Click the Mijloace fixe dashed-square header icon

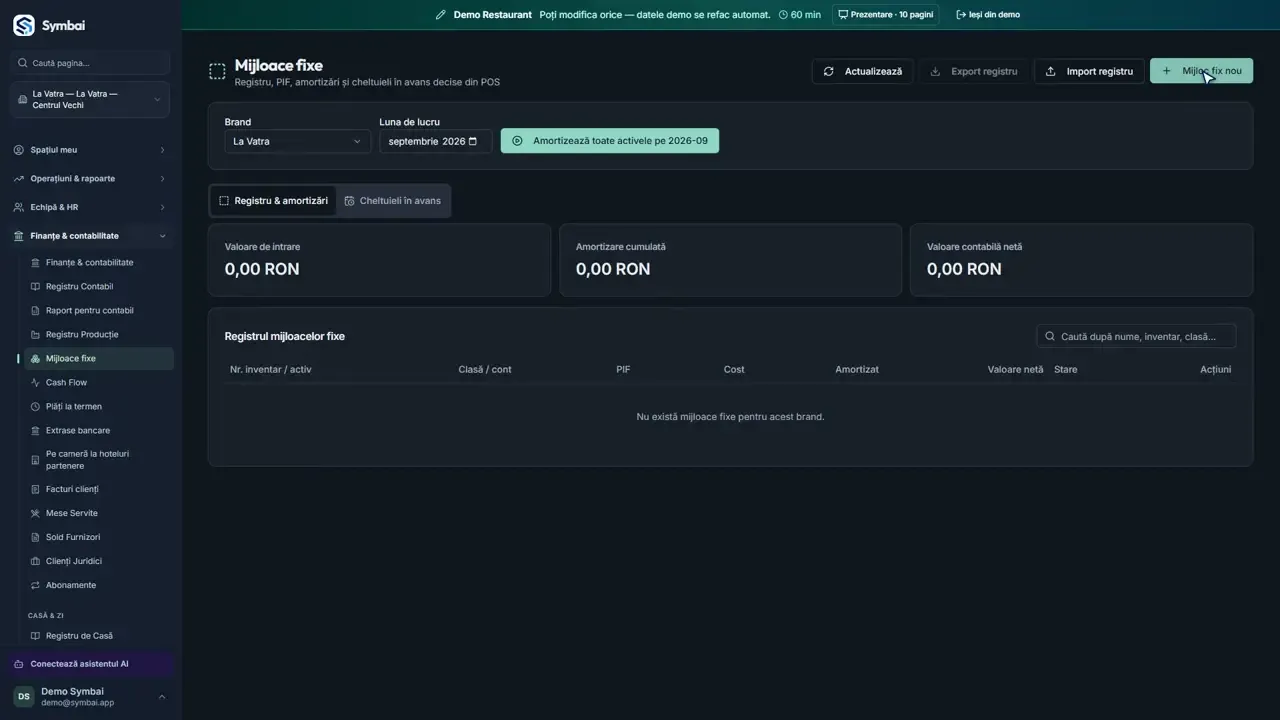click(217, 71)
